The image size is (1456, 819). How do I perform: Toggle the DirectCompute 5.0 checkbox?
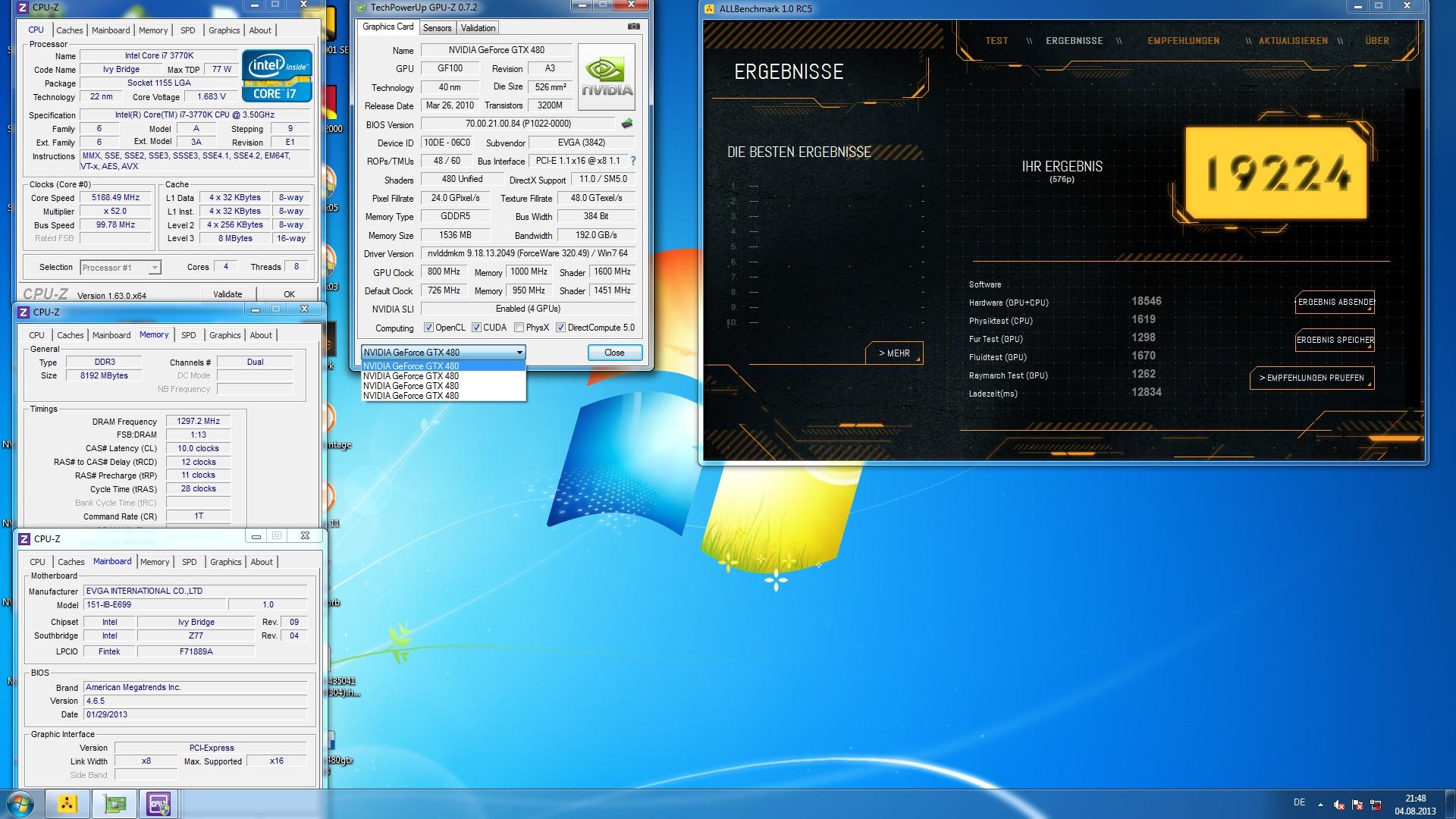point(560,328)
